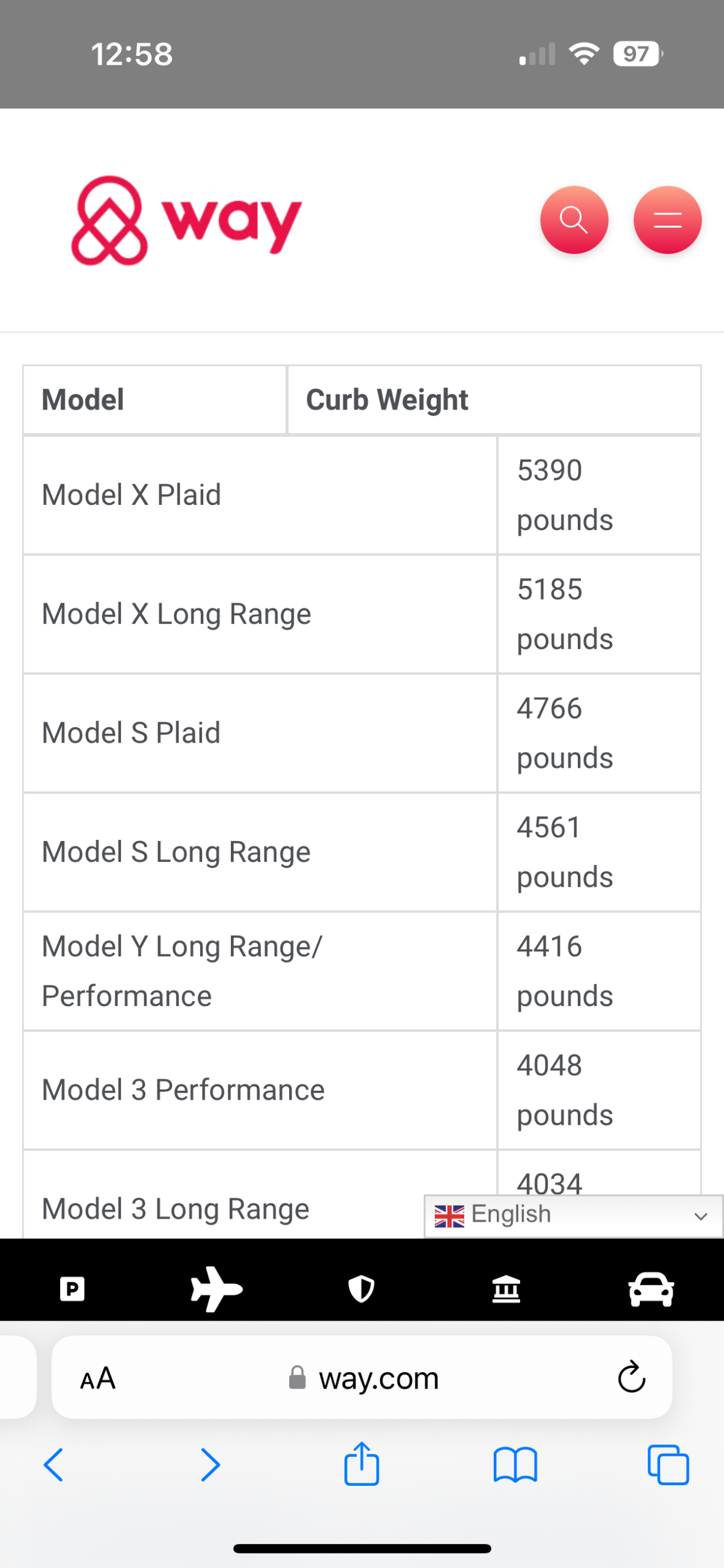
Task: Open Safari bookmarks book icon
Action: click(515, 1466)
